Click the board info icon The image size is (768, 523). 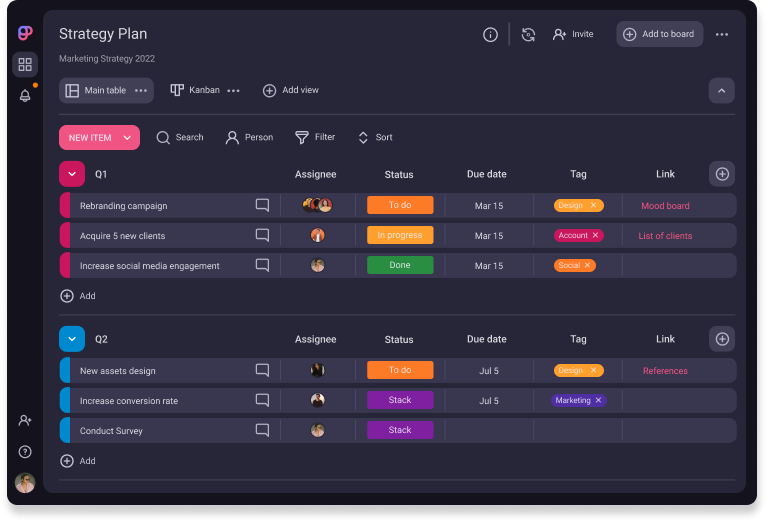490,35
